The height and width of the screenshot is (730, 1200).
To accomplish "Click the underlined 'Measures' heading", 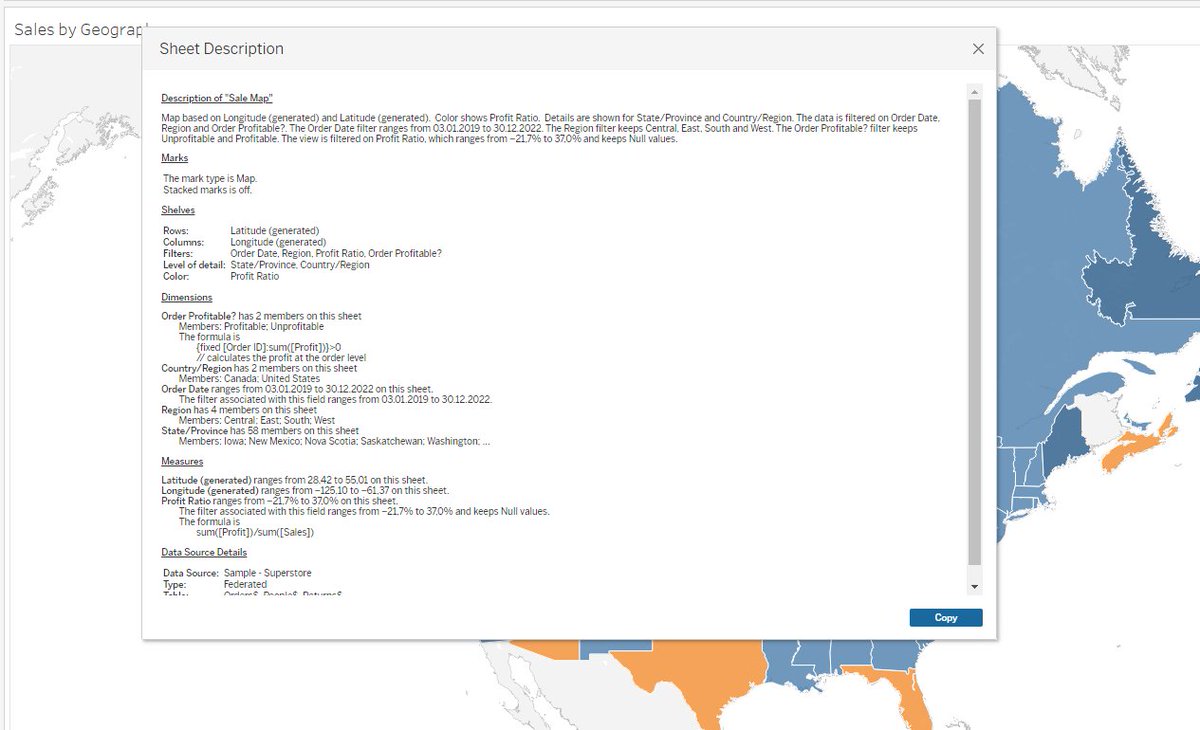I will (182, 461).
